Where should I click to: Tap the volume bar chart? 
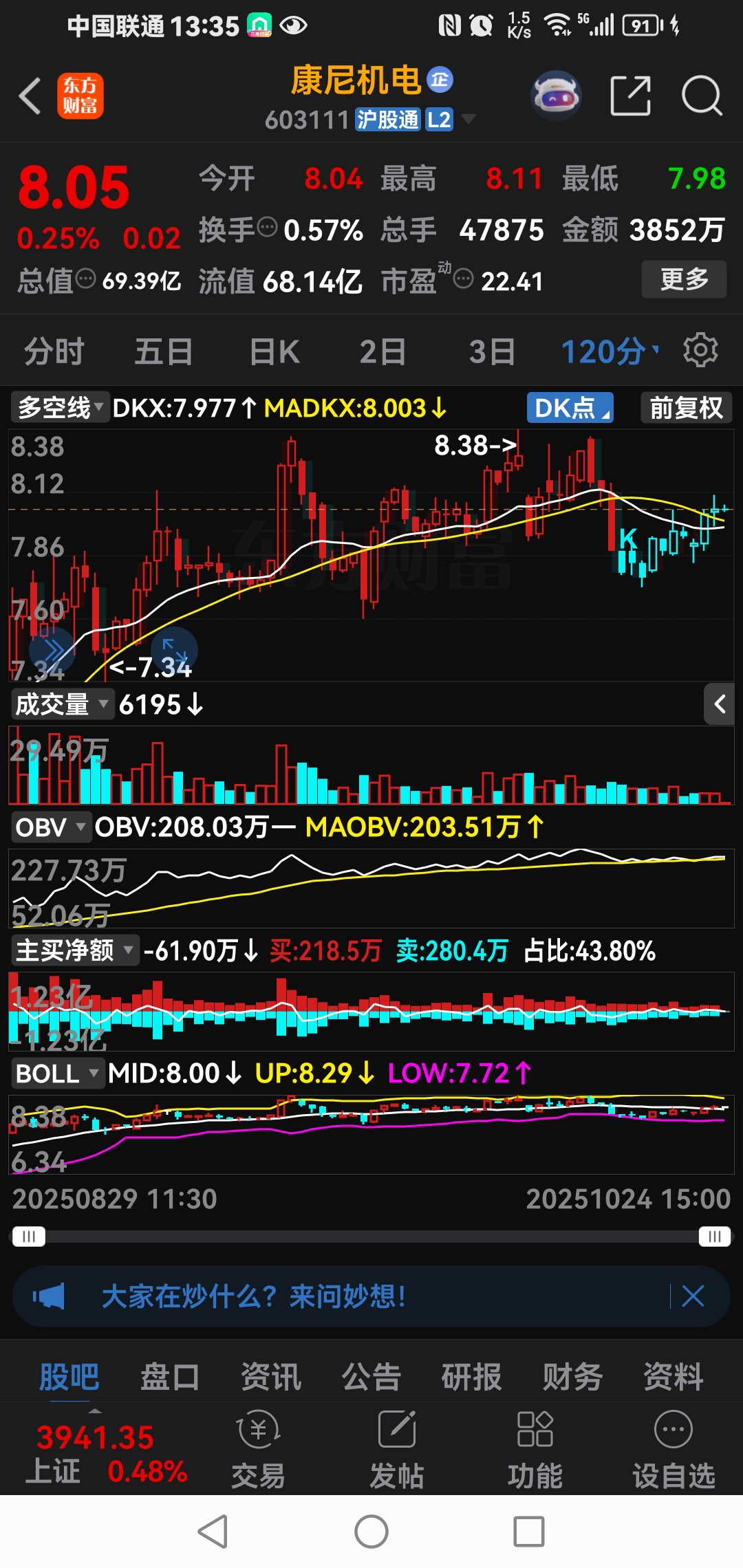click(x=371, y=765)
